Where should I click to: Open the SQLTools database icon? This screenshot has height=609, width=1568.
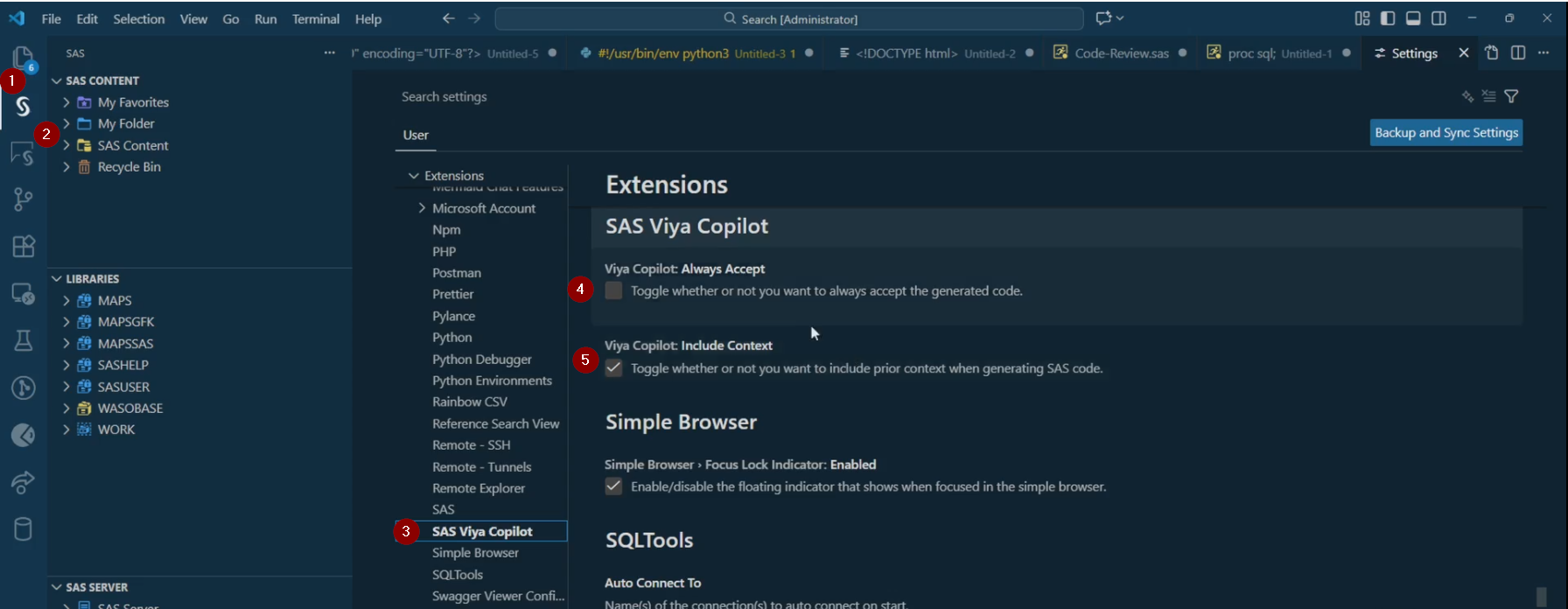(24, 528)
